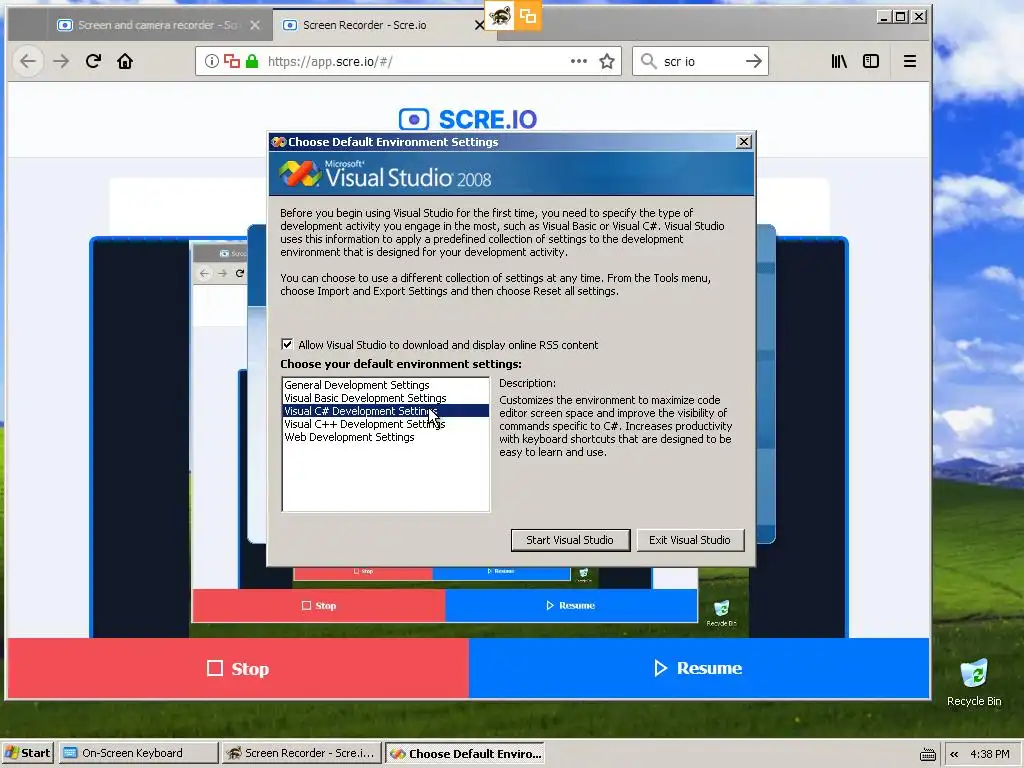
Task: Select Visual C++ Development Settings
Action: pyautogui.click(x=385, y=424)
